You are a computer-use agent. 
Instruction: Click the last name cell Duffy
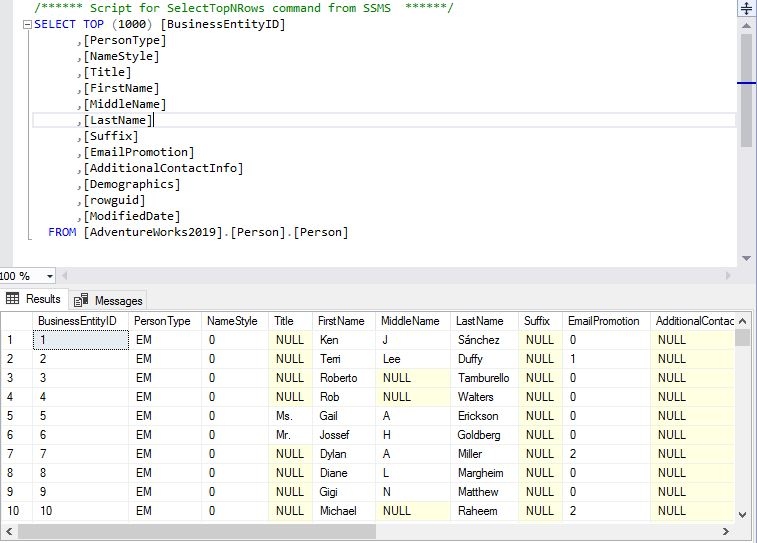coord(484,359)
